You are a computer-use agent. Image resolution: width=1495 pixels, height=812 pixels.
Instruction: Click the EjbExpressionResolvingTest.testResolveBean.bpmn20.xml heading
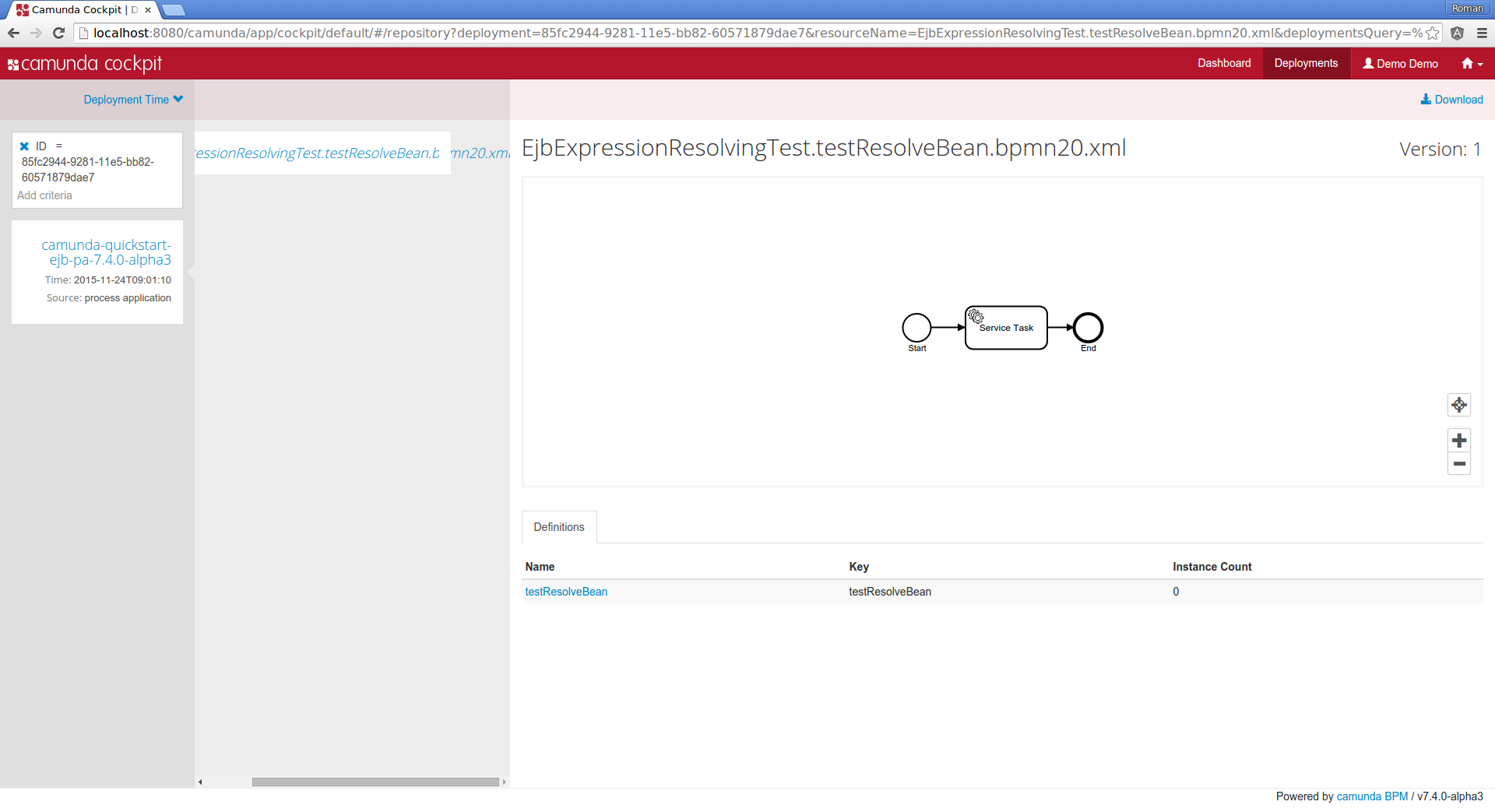pyautogui.click(x=824, y=148)
